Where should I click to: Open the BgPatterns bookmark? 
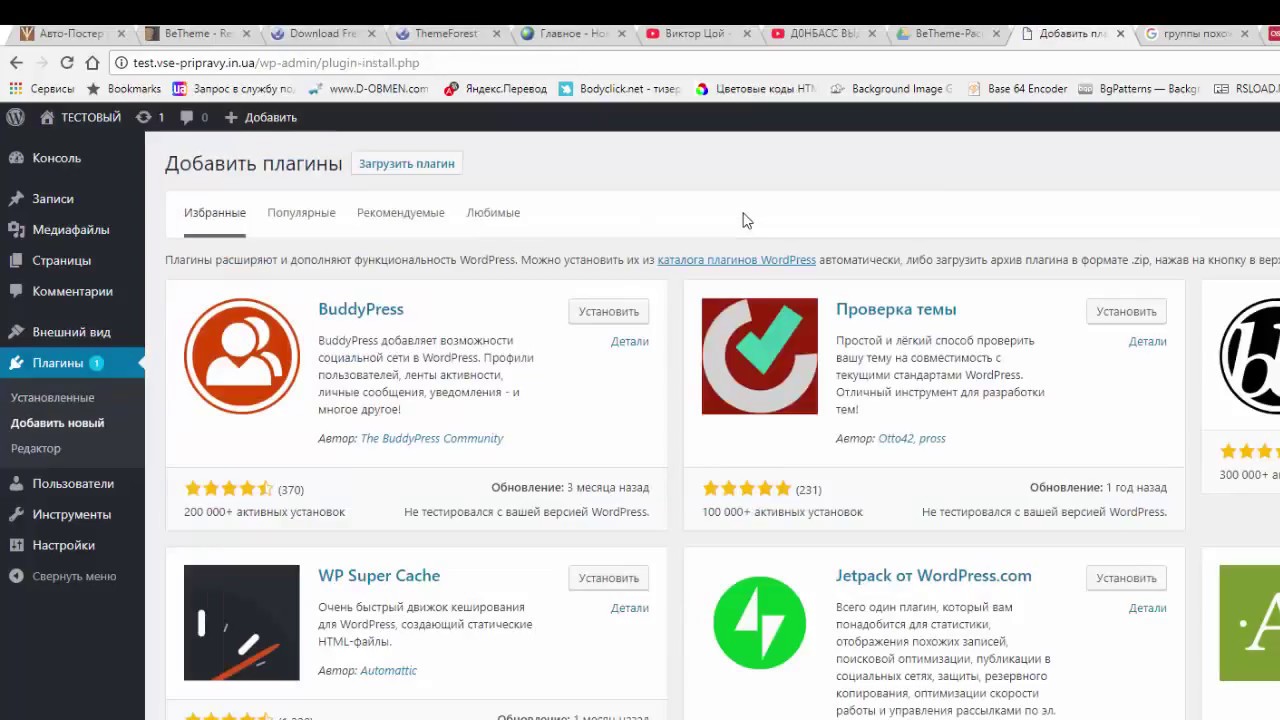(1140, 88)
